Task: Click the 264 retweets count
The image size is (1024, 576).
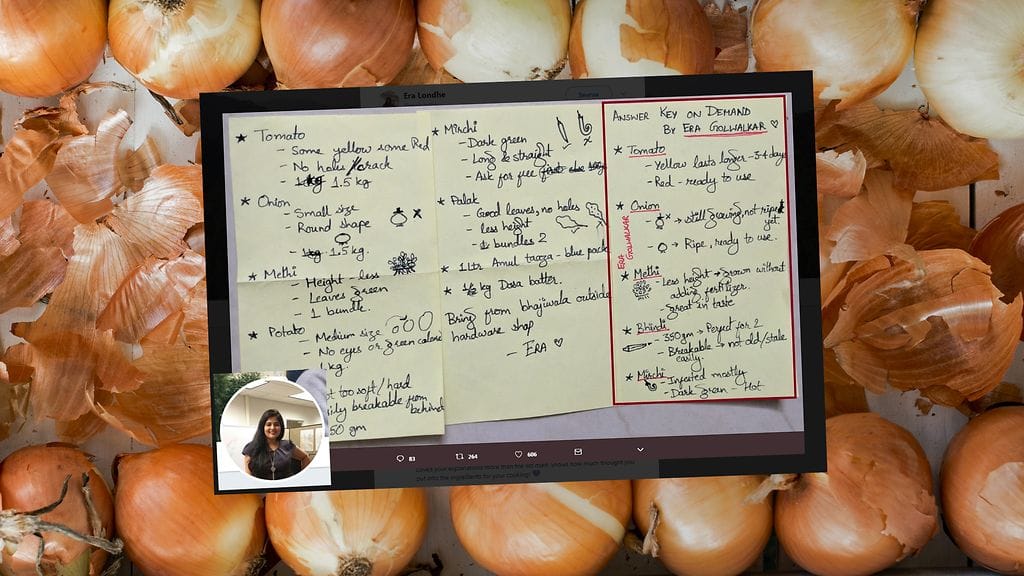Action: click(x=471, y=457)
